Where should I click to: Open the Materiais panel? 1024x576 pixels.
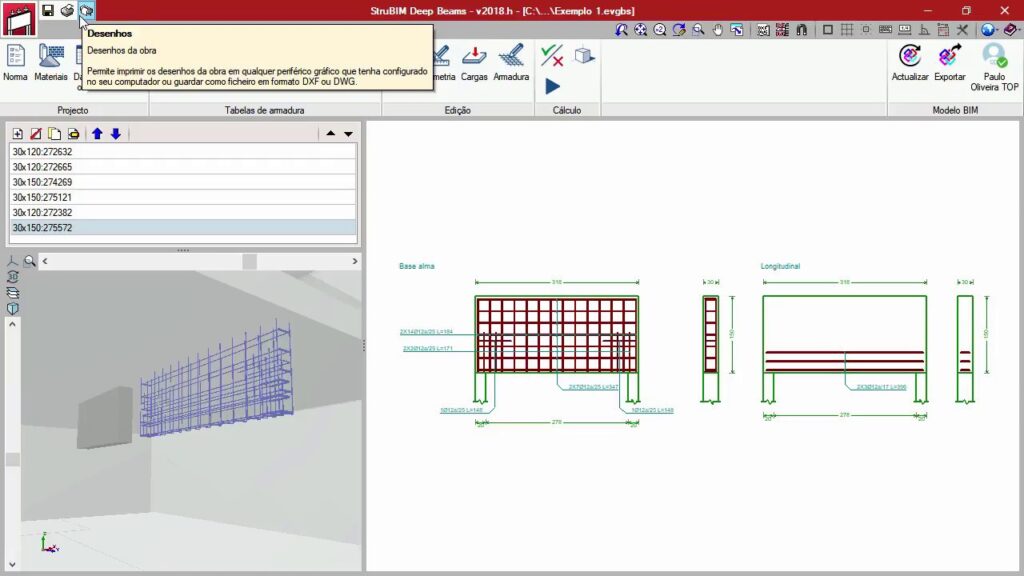51,62
